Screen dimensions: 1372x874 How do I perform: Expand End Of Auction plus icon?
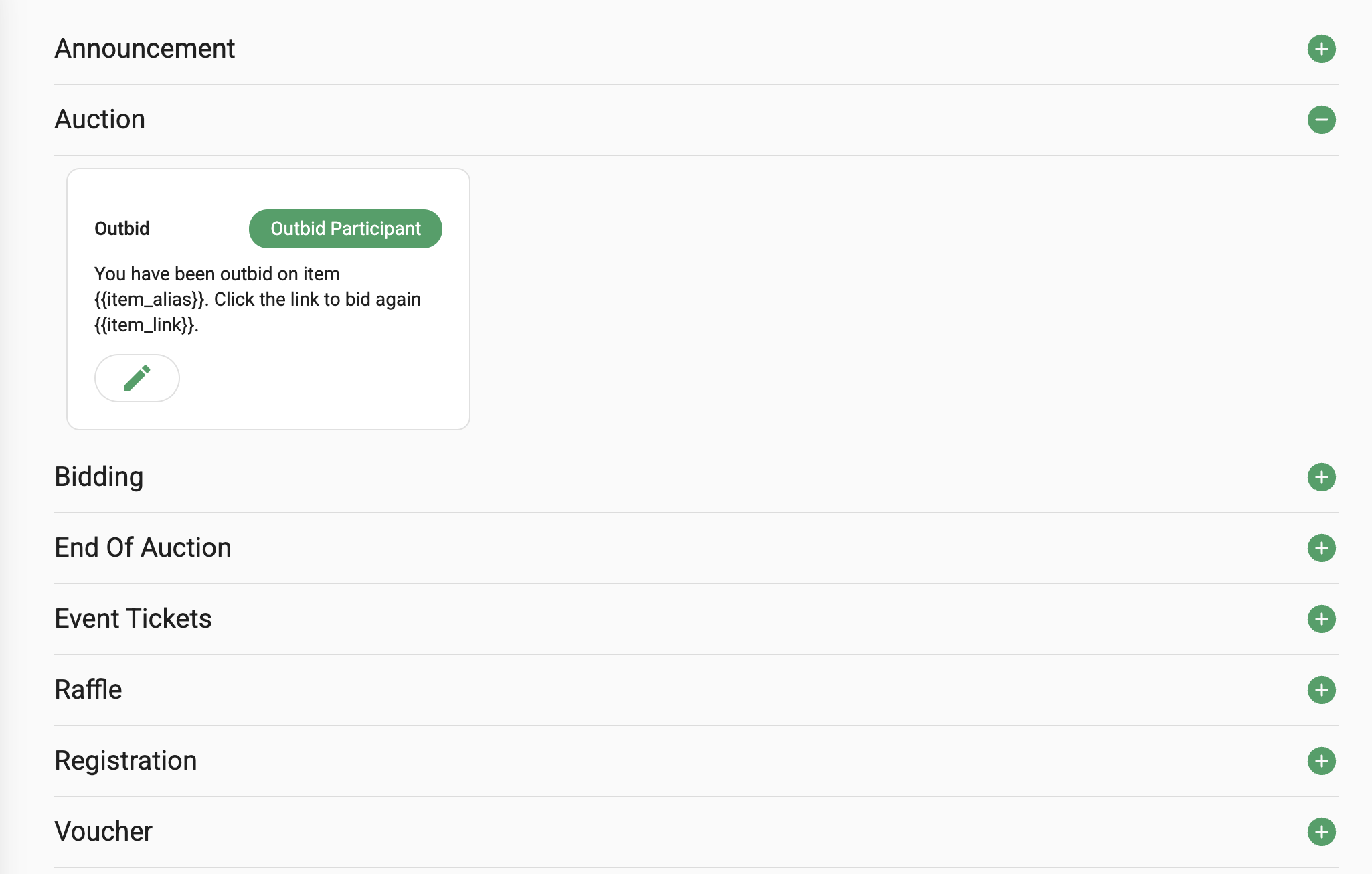(x=1321, y=548)
